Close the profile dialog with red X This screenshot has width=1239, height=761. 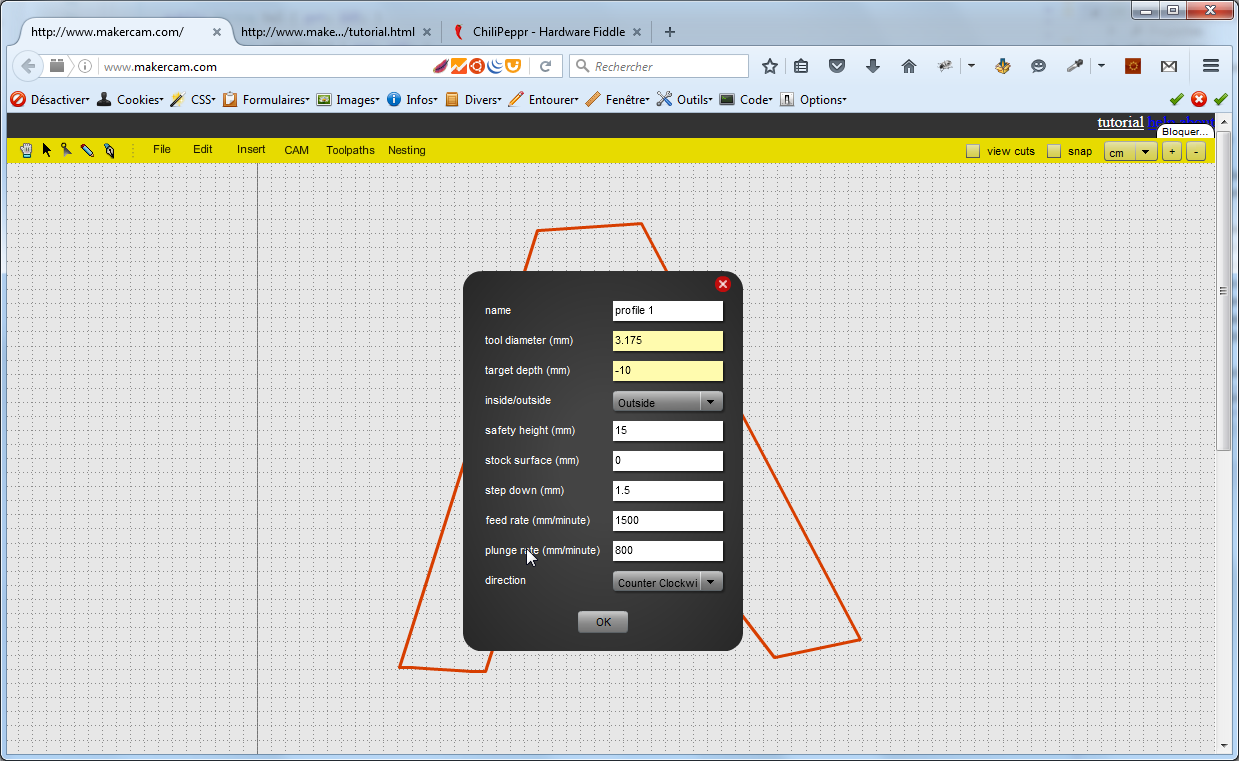723,284
